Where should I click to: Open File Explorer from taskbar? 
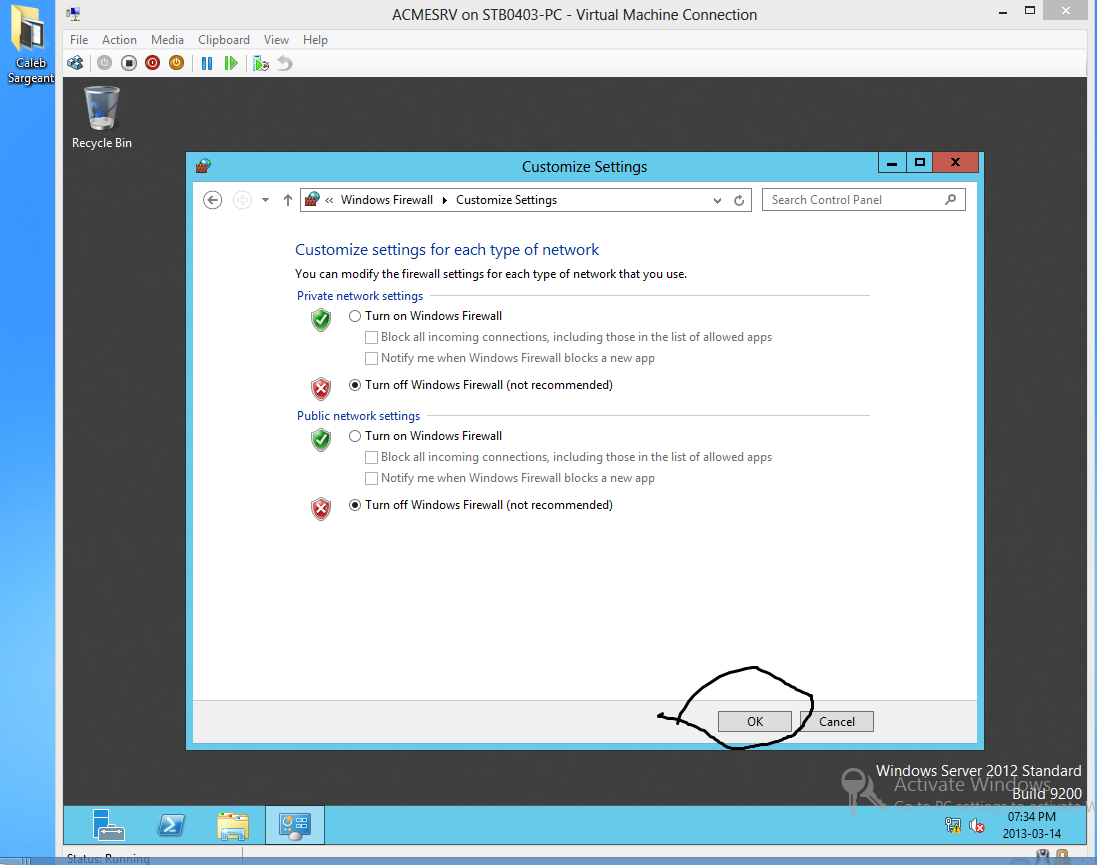click(233, 826)
